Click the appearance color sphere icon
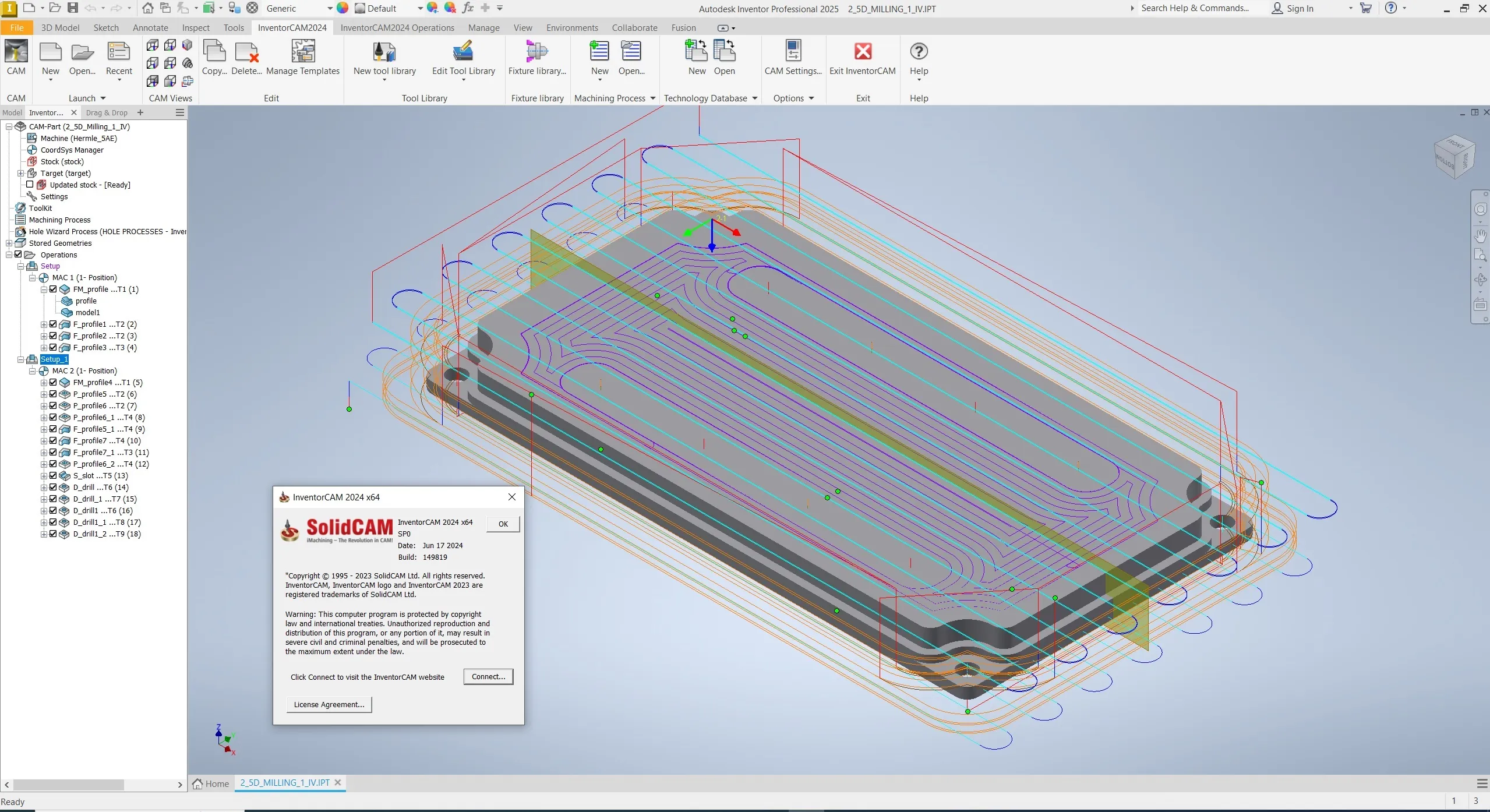This screenshot has height=812, width=1490. [343, 8]
